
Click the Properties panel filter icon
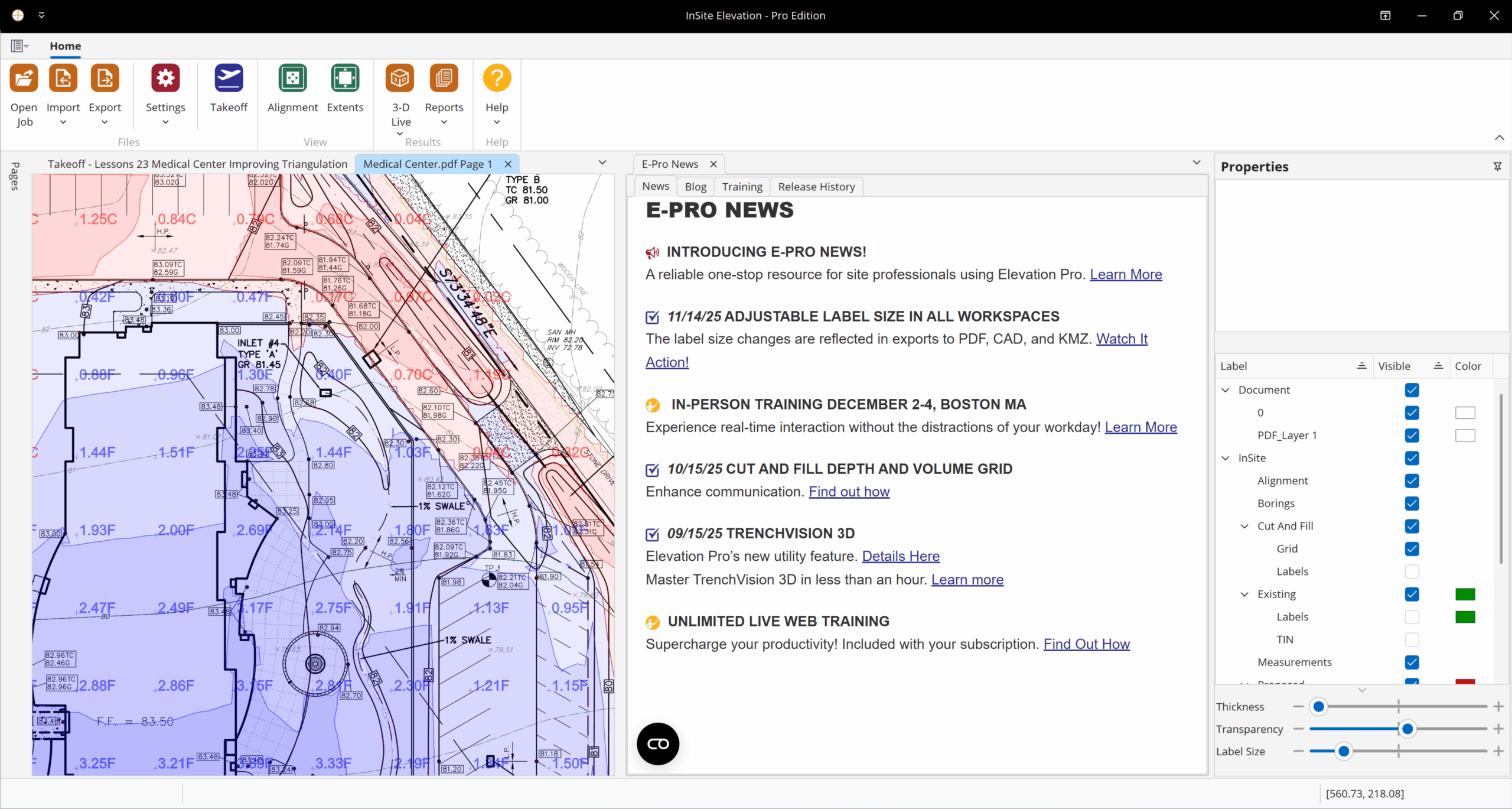(x=1497, y=166)
